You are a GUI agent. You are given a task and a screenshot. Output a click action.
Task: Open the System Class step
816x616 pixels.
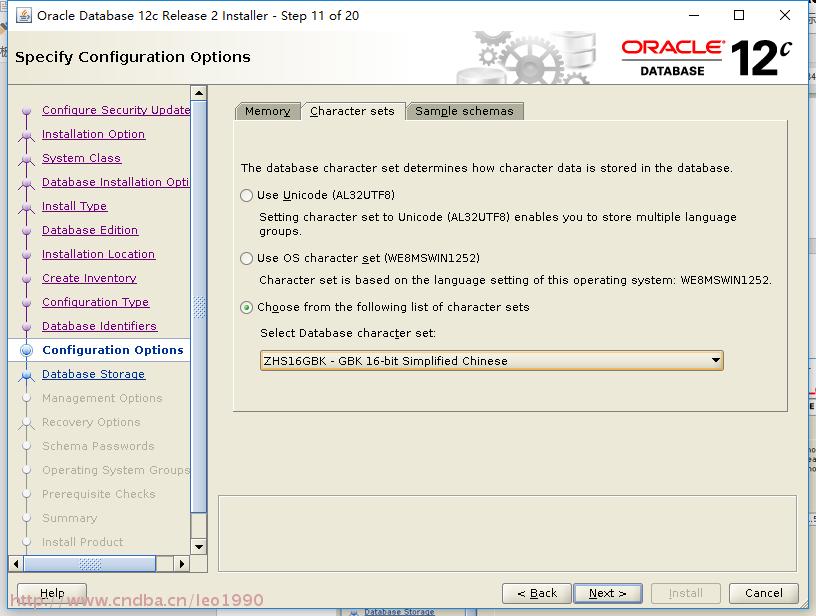(x=82, y=158)
